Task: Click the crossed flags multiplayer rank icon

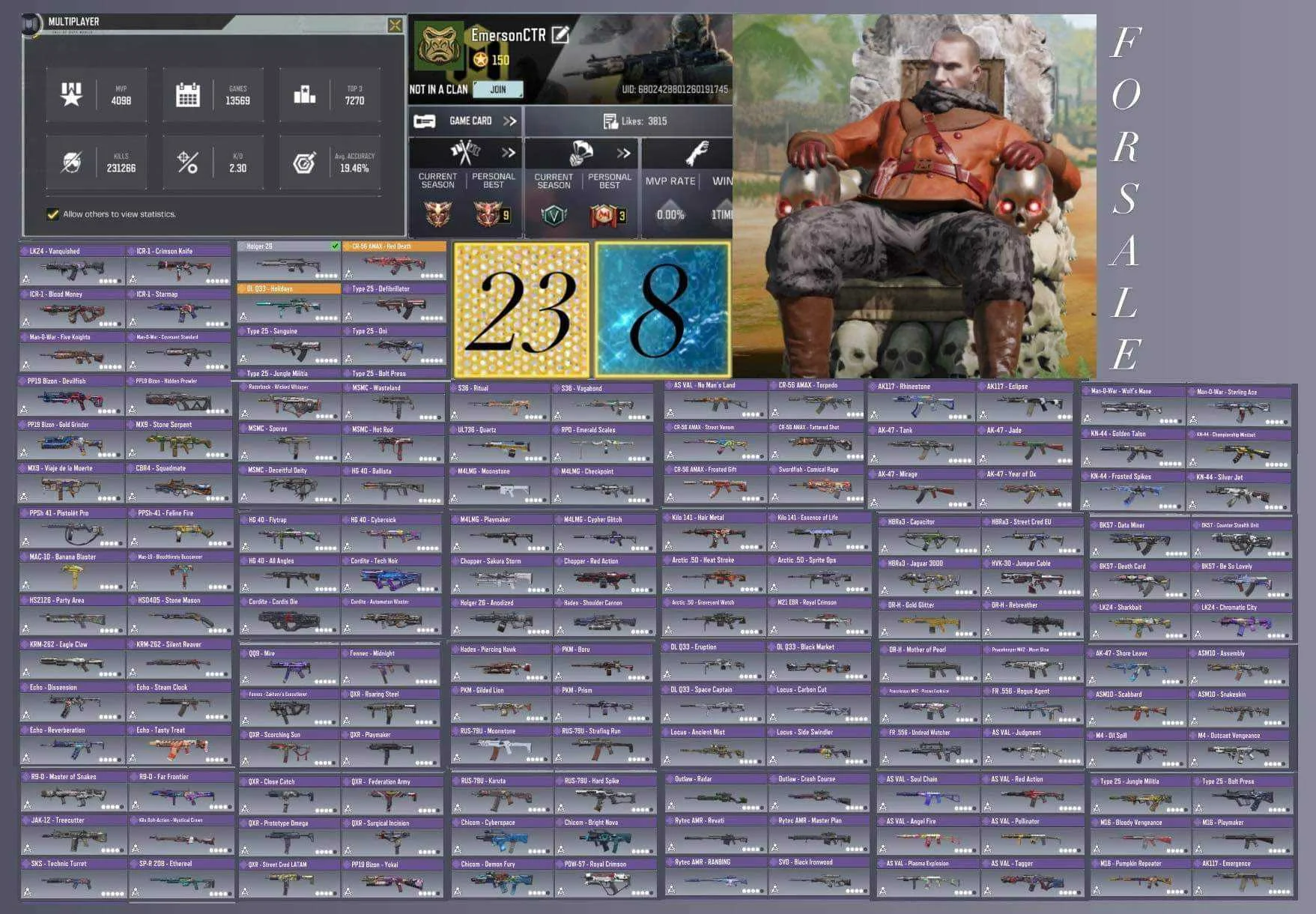Action: [464, 153]
